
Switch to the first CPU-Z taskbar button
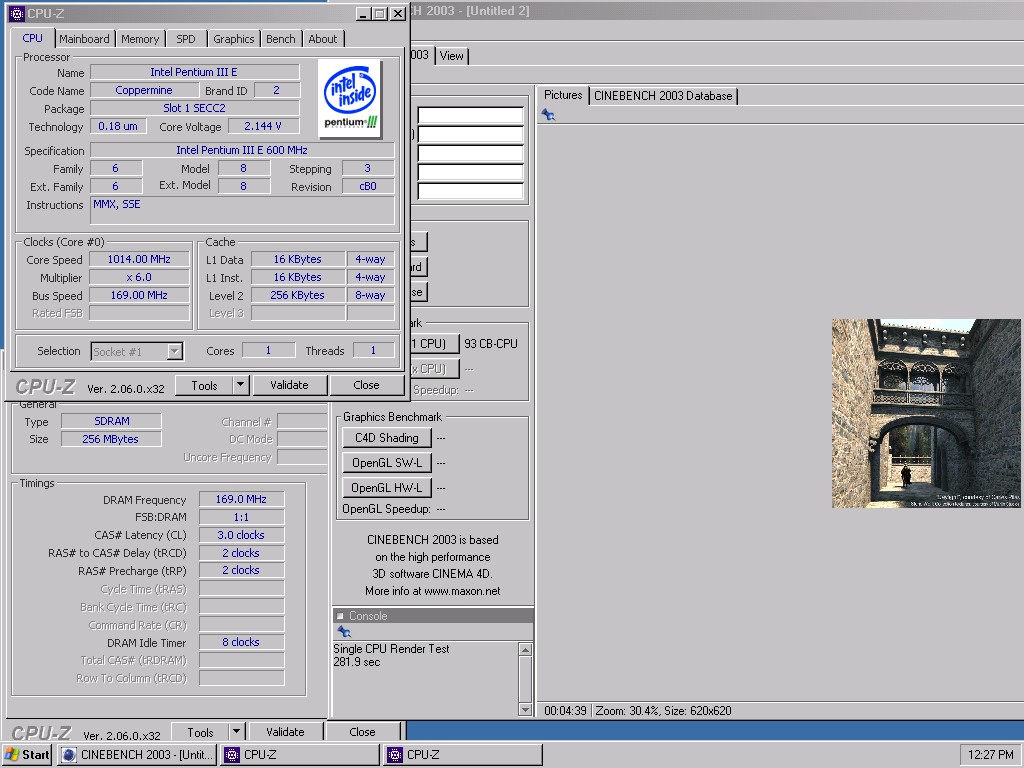pyautogui.click(x=300, y=754)
